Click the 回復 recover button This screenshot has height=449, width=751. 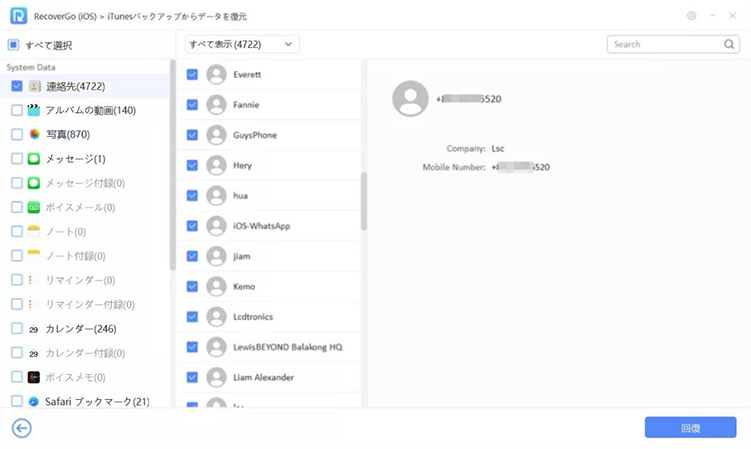[x=690, y=427]
